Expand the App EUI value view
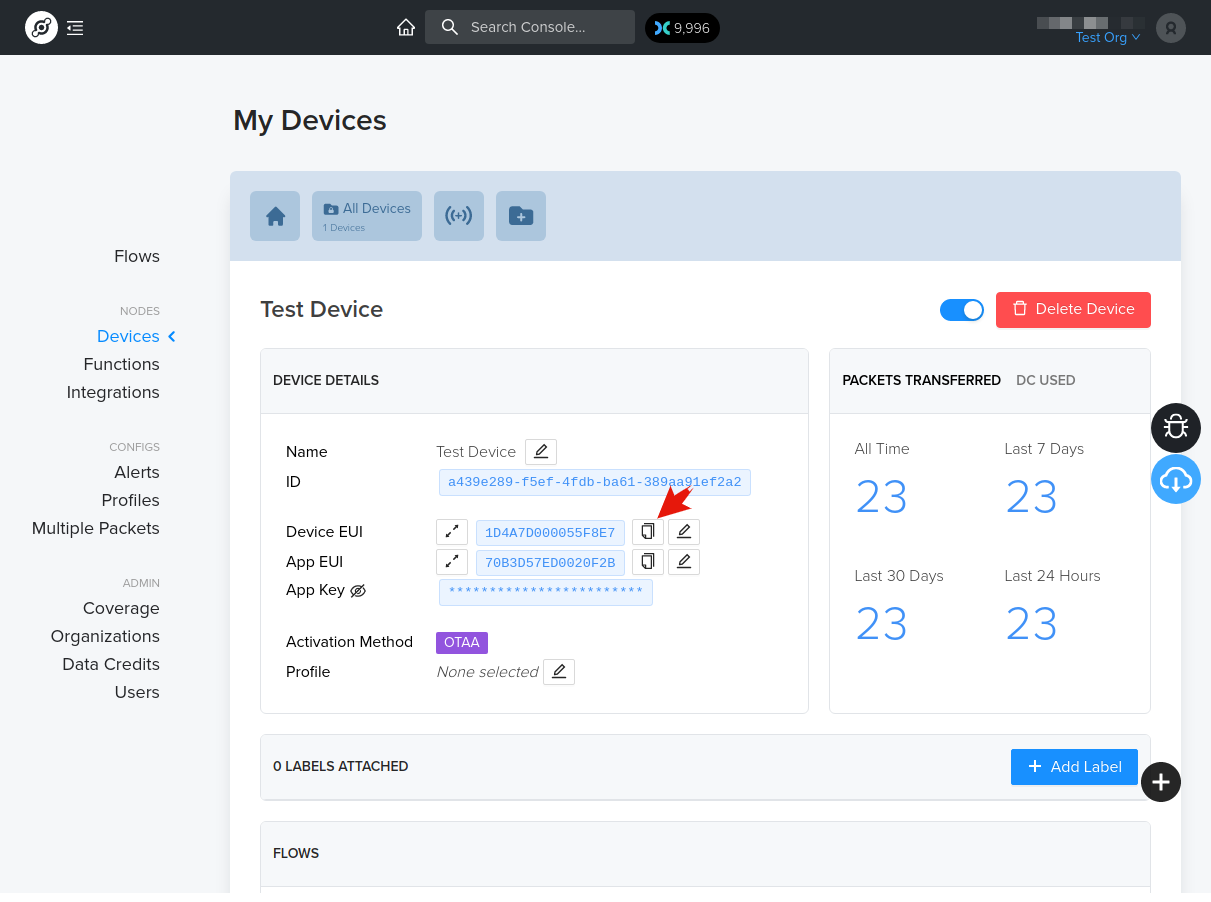The width and height of the screenshot is (1211, 902). click(452, 562)
